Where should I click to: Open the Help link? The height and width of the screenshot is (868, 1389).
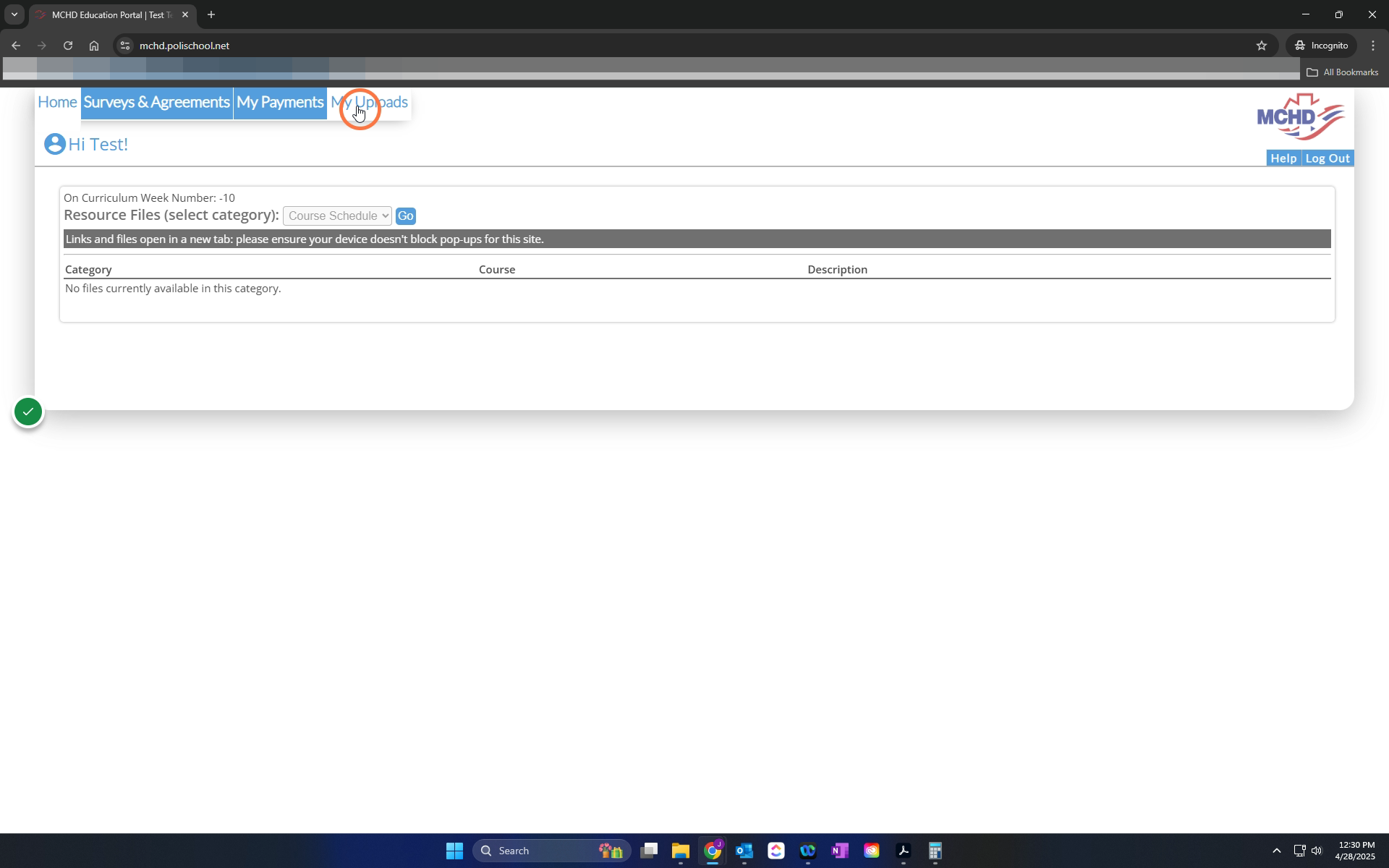[1283, 158]
